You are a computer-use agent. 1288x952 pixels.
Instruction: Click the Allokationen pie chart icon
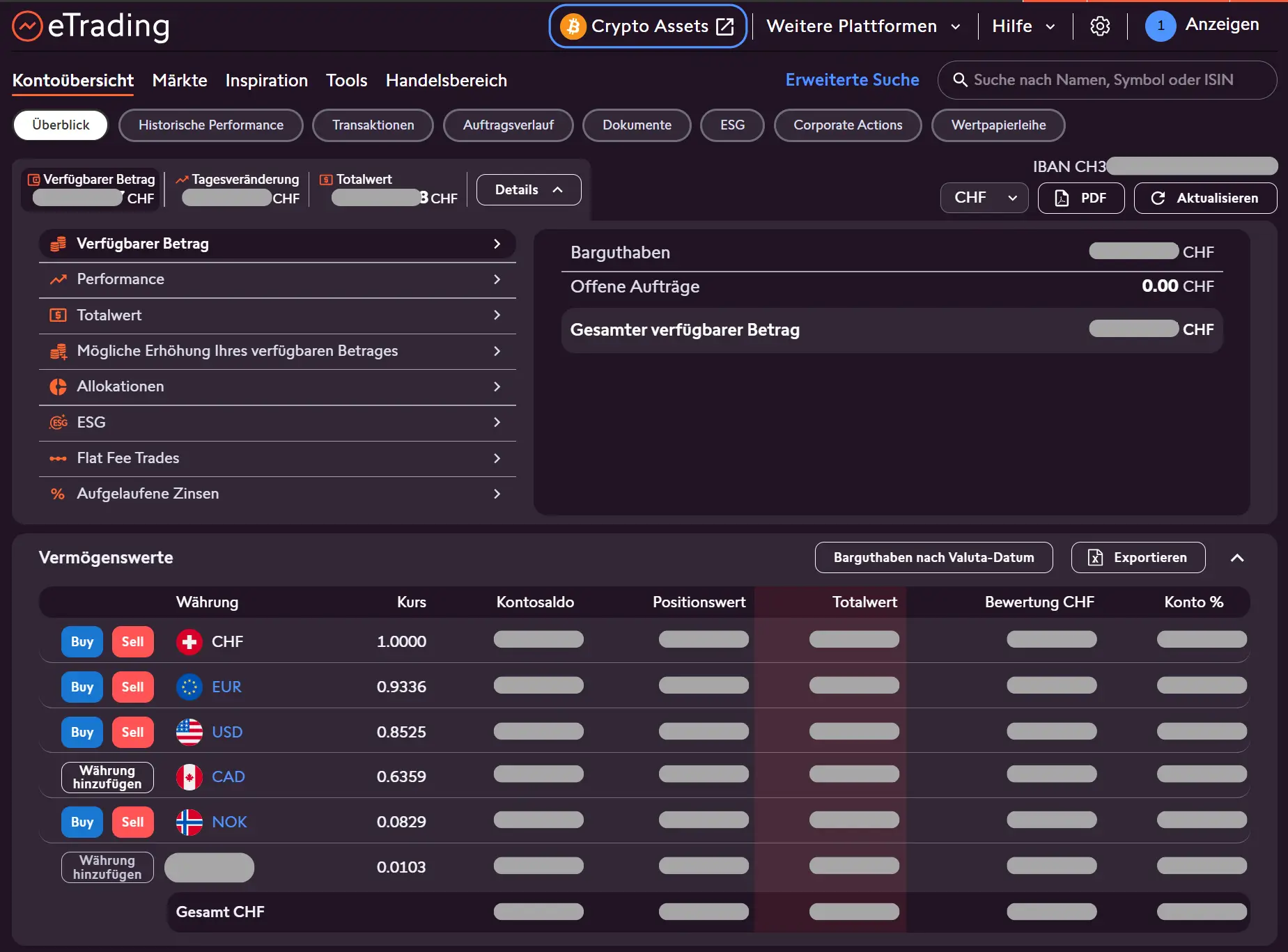[x=58, y=387]
